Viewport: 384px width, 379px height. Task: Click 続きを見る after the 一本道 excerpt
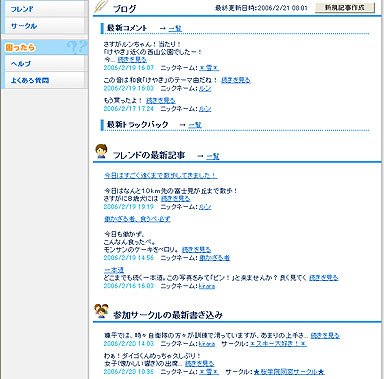pyautogui.click(x=324, y=278)
